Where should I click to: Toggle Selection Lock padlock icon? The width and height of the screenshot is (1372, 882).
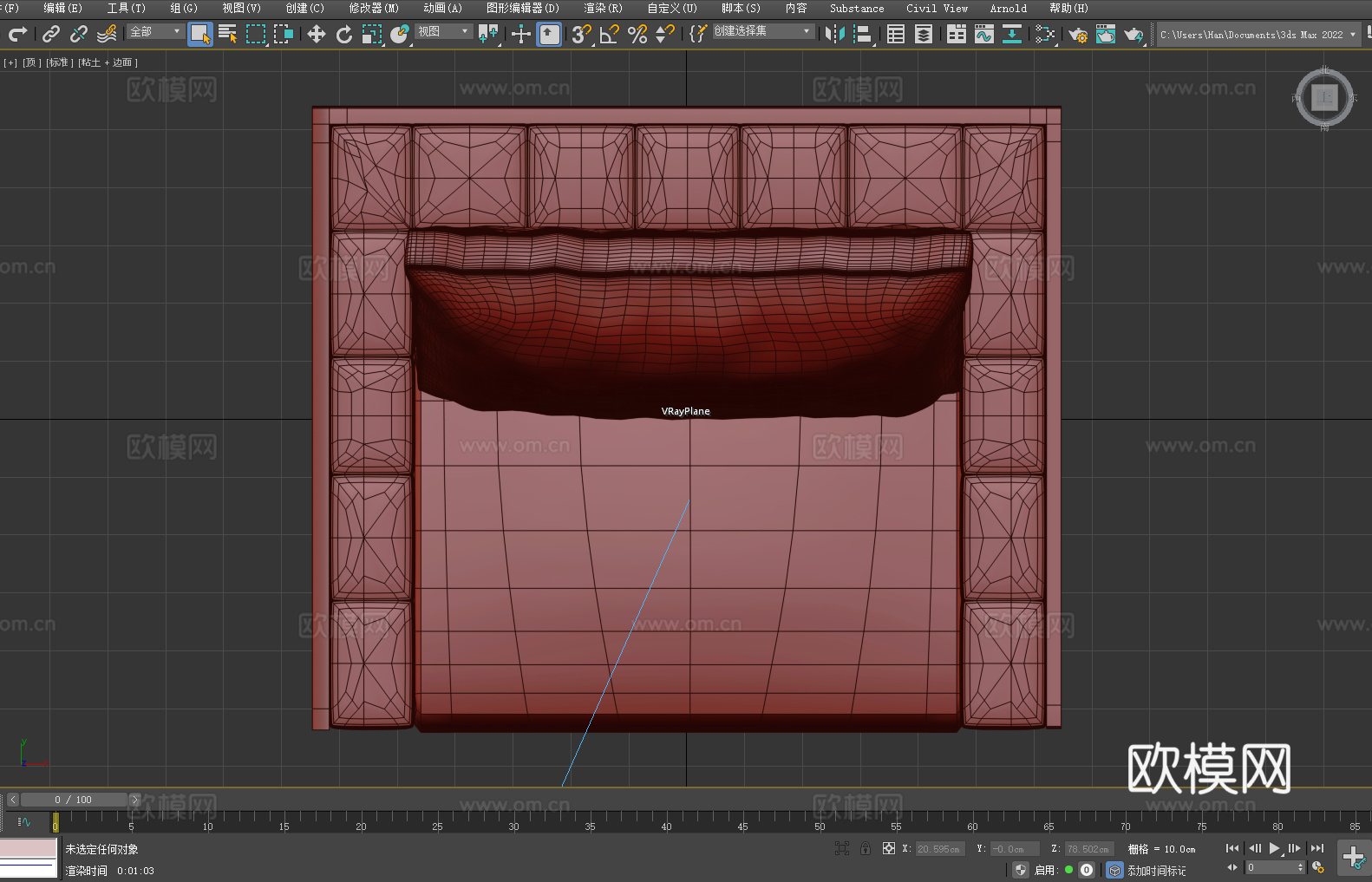(x=866, y=848)
